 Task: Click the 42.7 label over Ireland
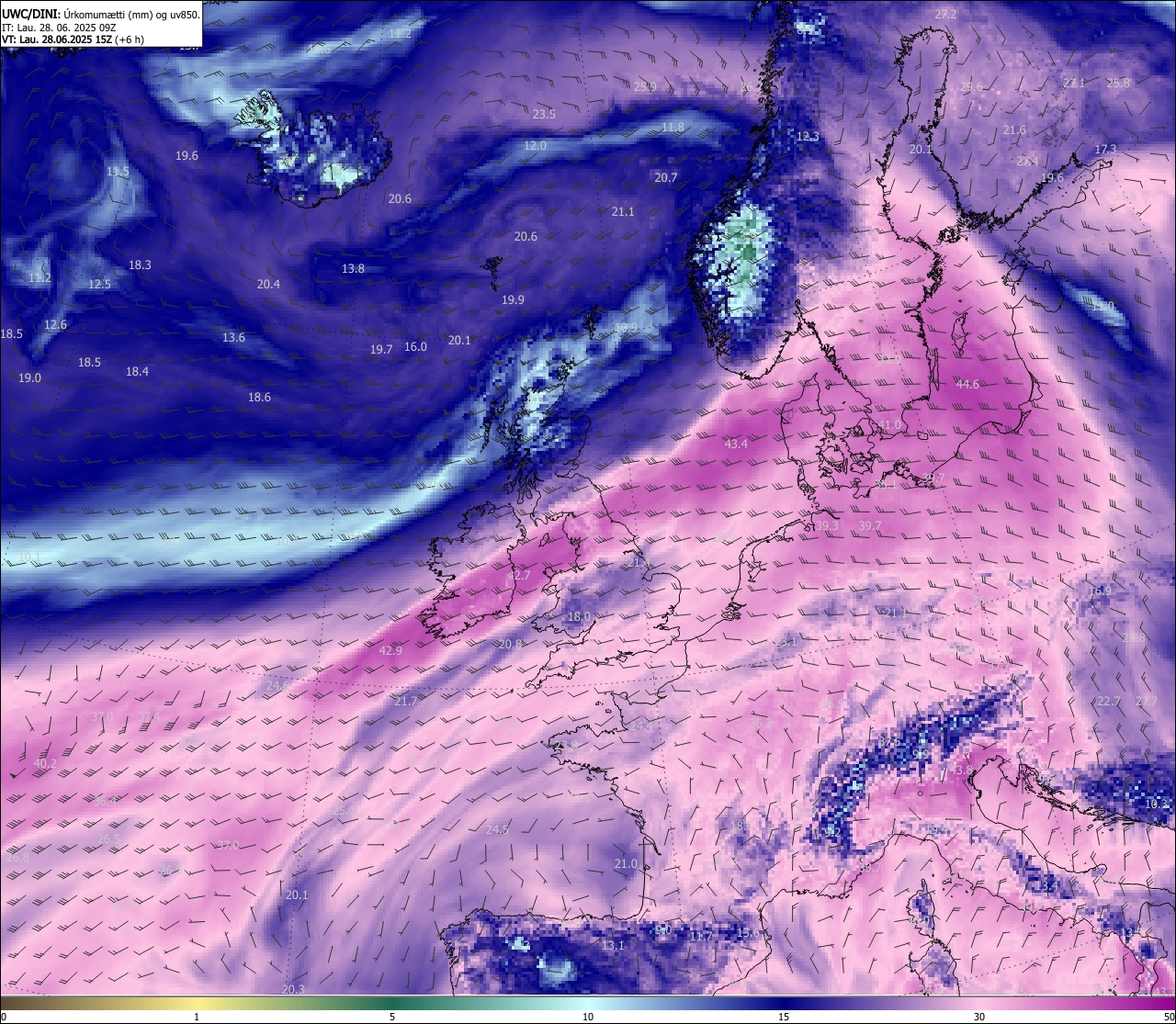coord(519,575)
